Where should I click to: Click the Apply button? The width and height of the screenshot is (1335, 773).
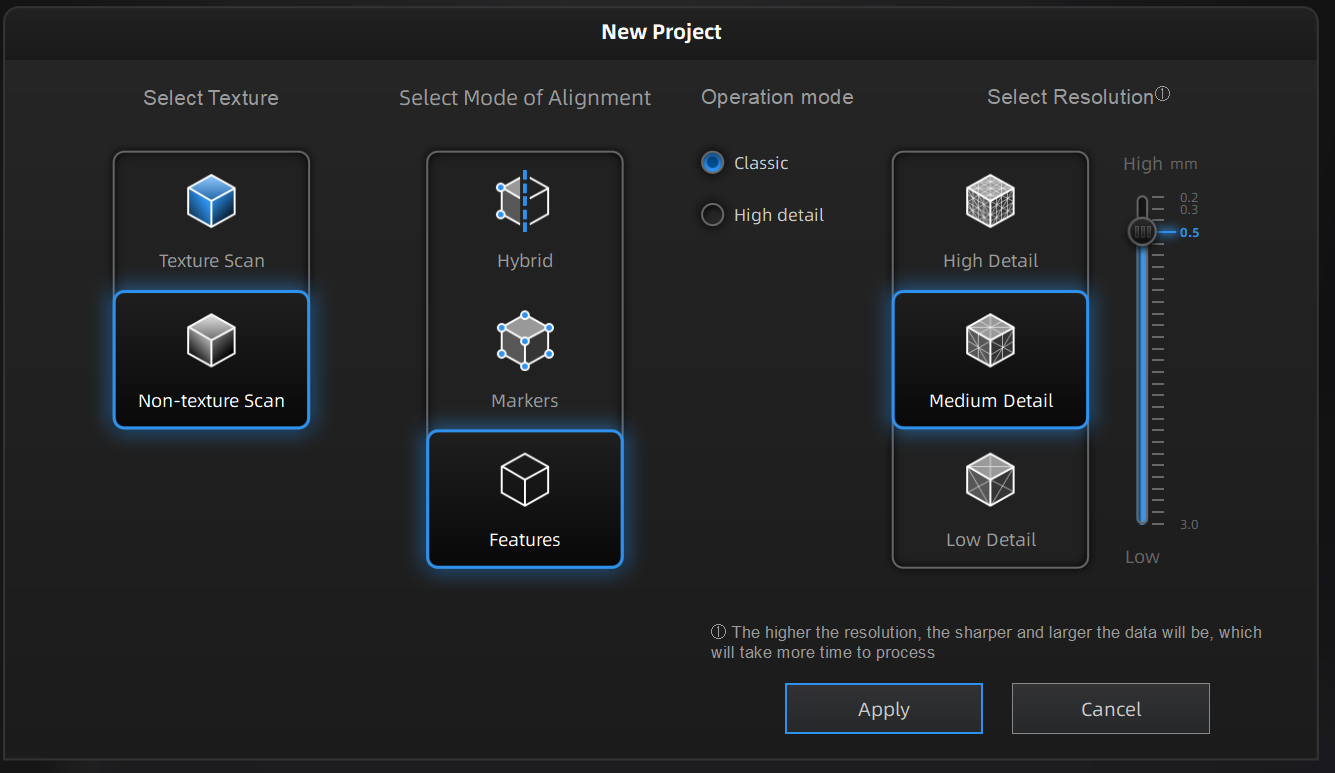(884, 709)
